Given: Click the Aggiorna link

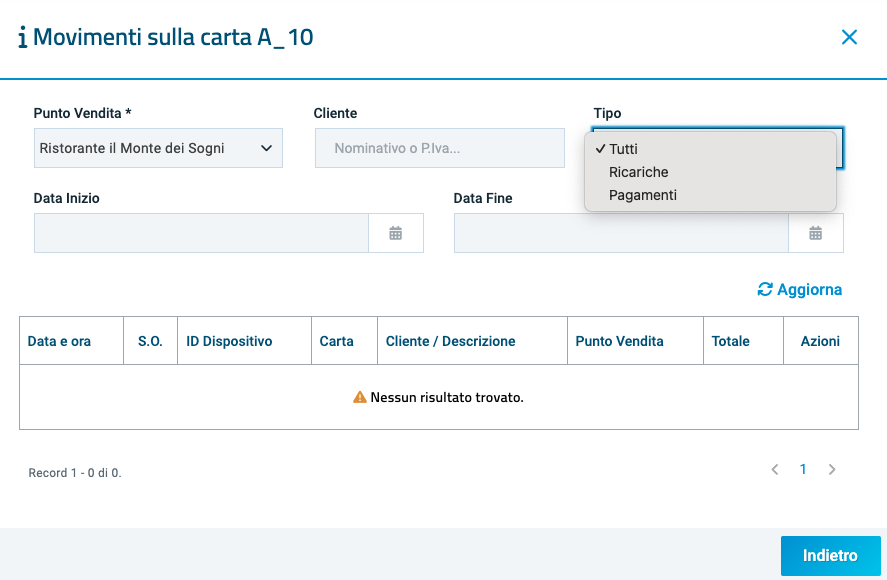Looking at the screenshot, I should pyautogui.click(x=809, y=290).
